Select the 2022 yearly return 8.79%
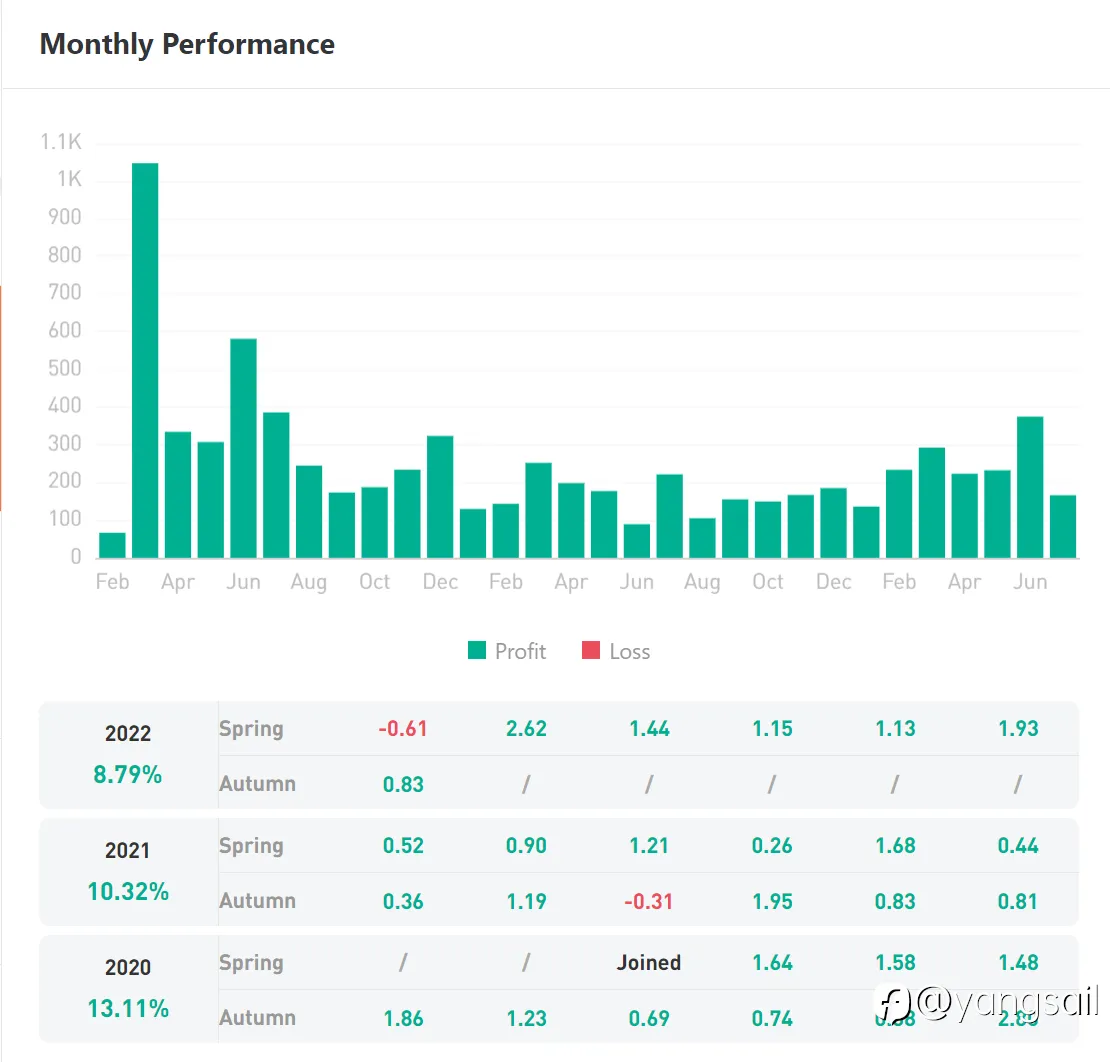1110x1062 pixels. [128, 774]
